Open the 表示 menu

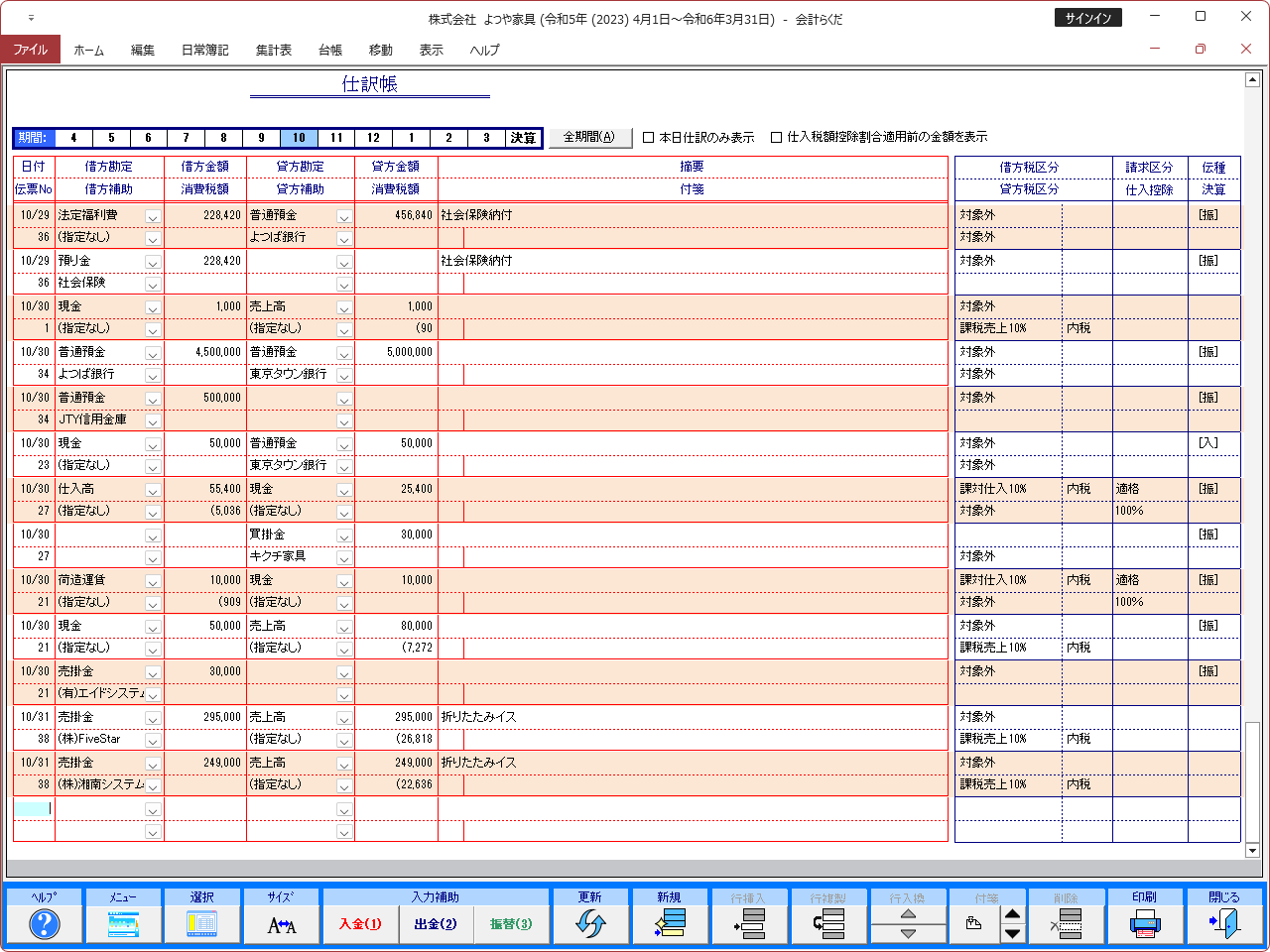[431, 50]
